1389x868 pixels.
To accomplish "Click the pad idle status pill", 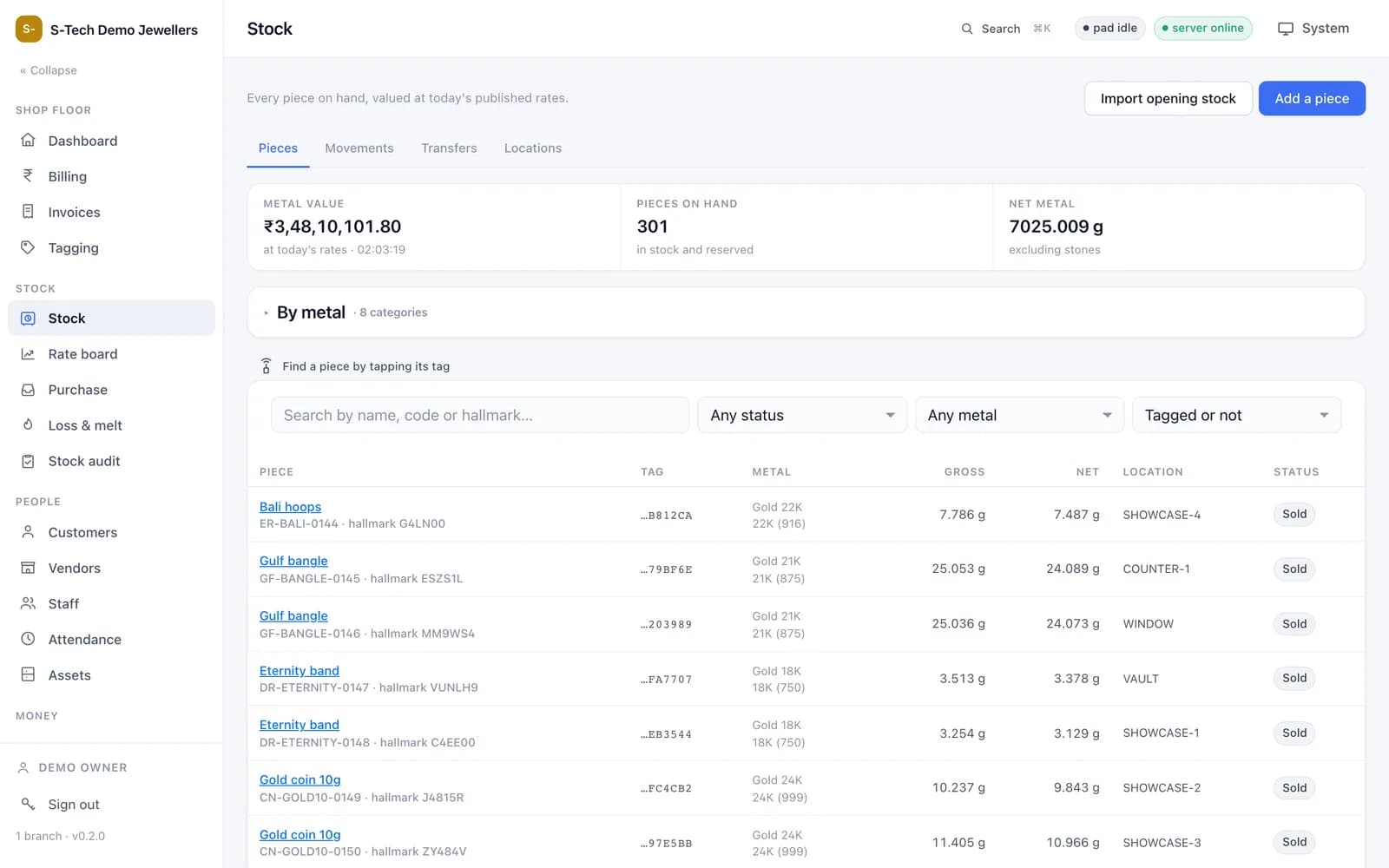I will coord(1110,29).
